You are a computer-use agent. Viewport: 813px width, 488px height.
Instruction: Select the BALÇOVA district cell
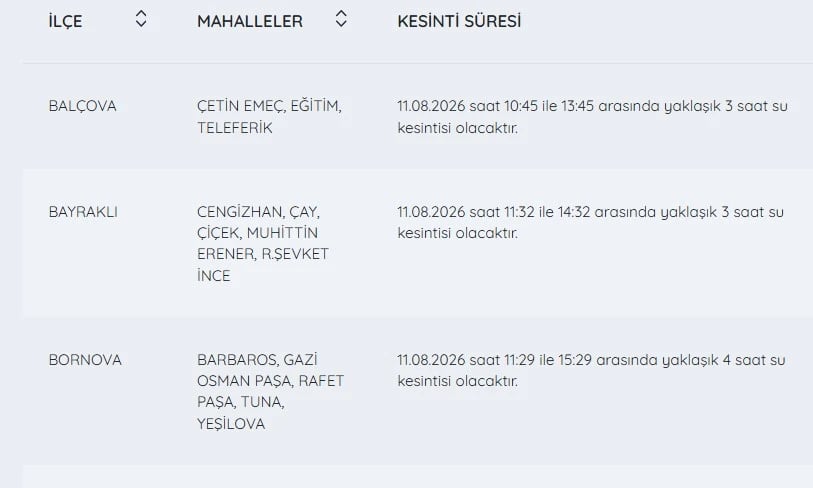[x=82, y=106]
